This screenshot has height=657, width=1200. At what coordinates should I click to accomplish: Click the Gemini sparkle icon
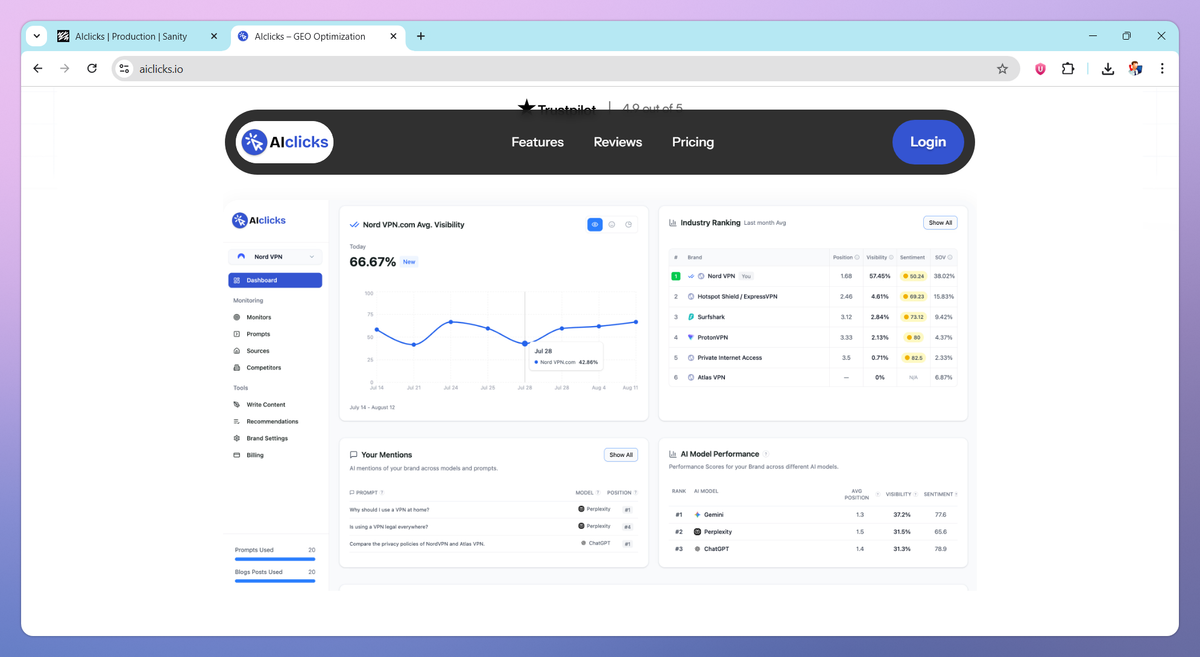pyautogui.click(x=698, y=515)
